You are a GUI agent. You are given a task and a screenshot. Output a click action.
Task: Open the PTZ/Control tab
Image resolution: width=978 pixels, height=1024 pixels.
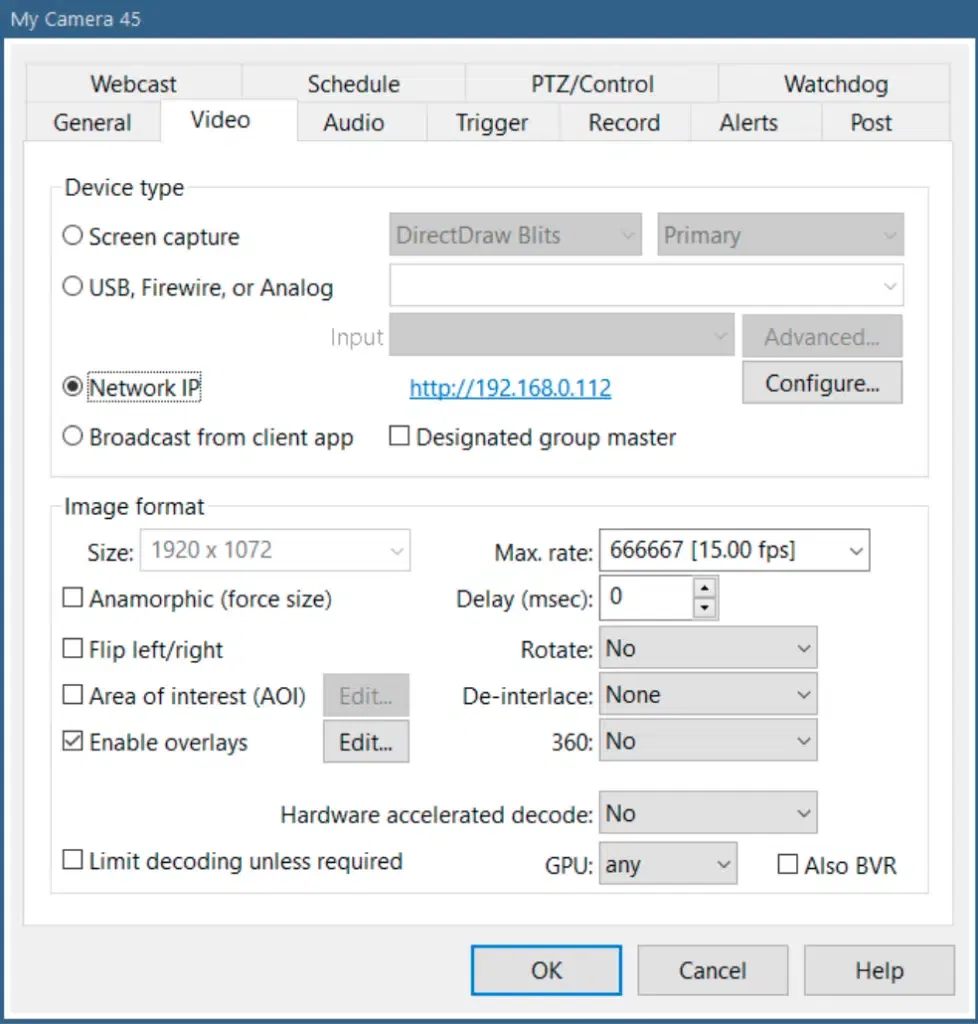(x=592, y=84)
